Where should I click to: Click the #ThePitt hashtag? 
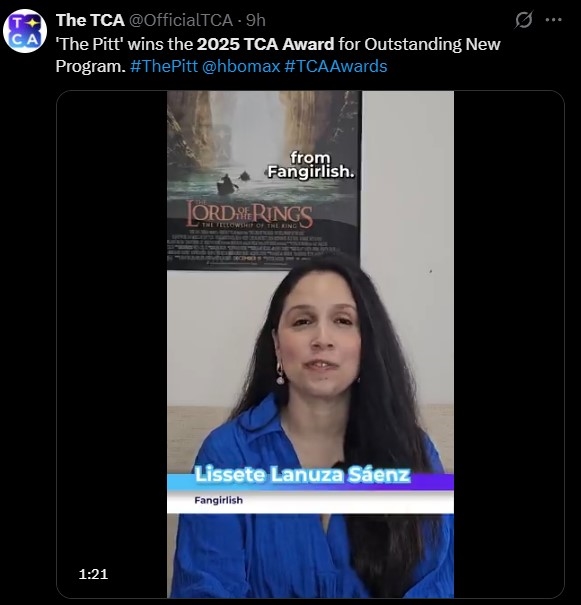coord(164,66)
